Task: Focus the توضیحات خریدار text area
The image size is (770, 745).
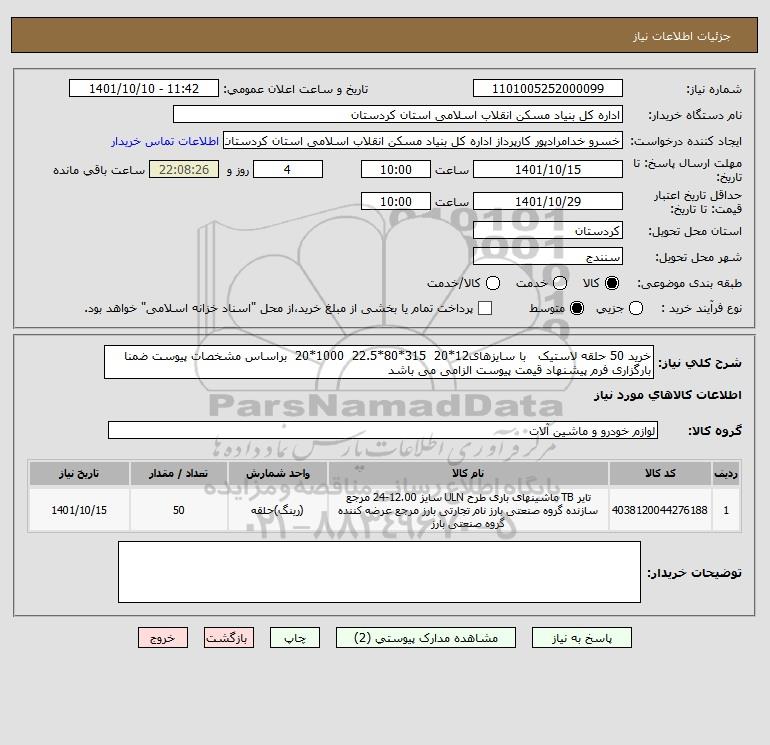Action: [379, 572]
